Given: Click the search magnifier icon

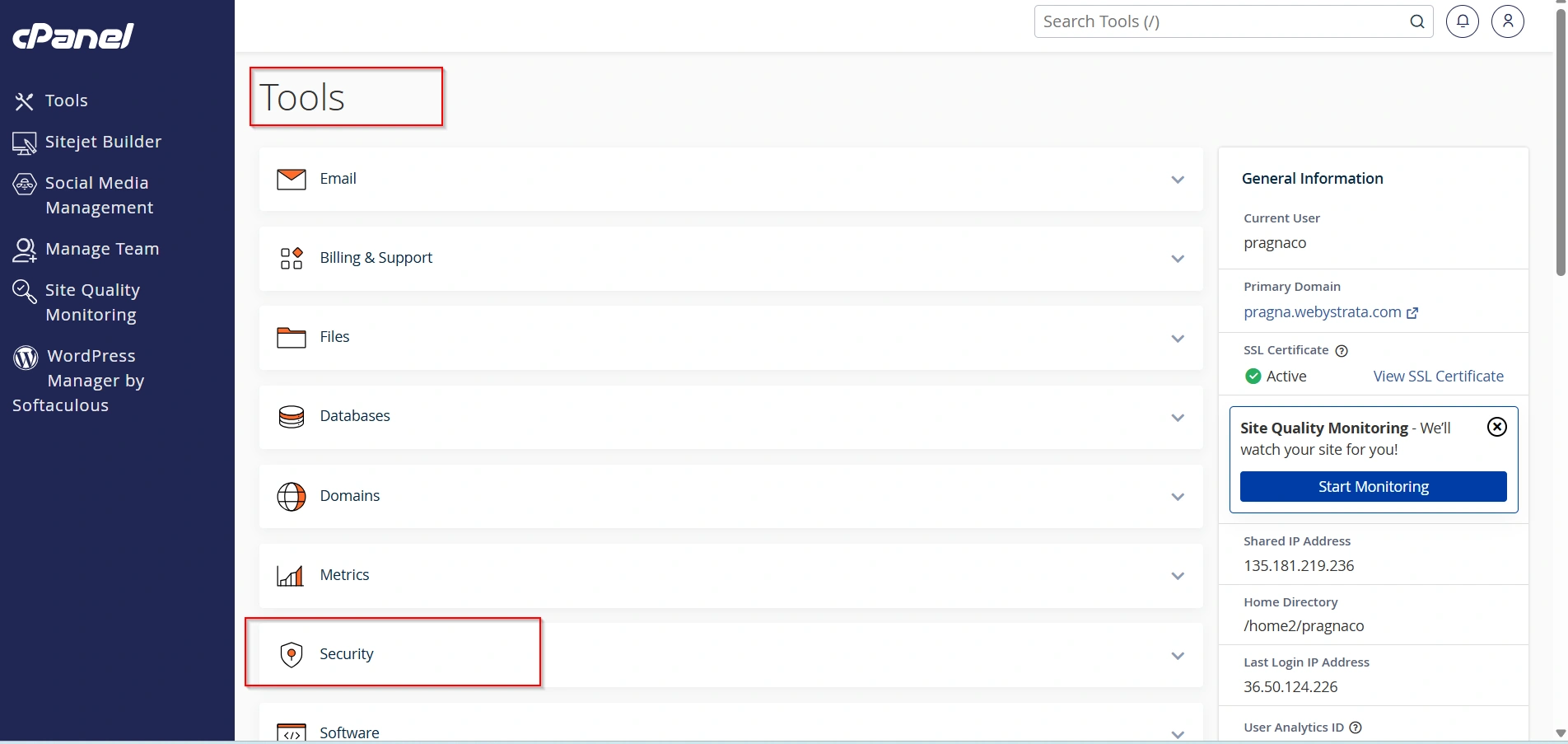Looking at the screenshot, I should [1417, 21].
